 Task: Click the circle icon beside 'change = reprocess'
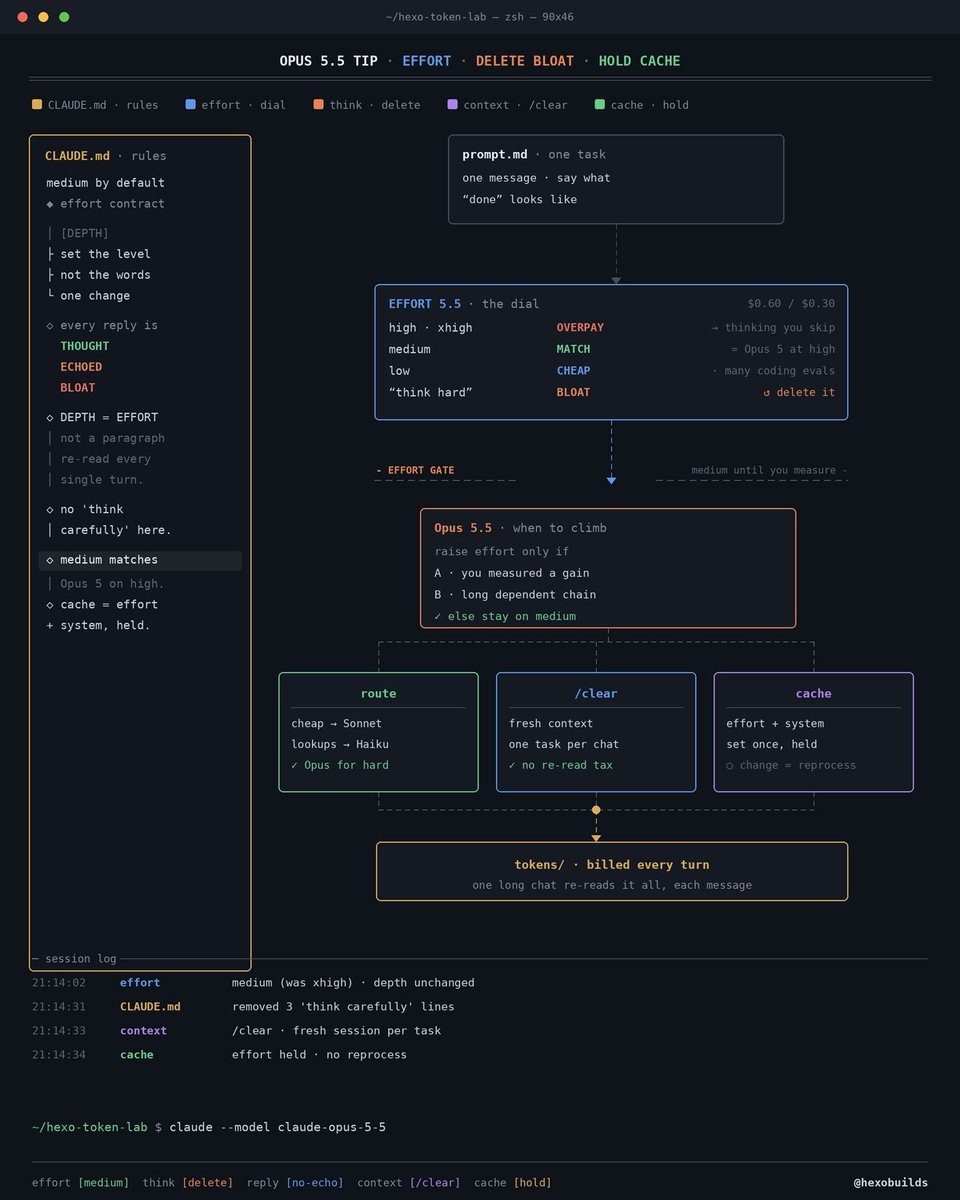point(730,766)
